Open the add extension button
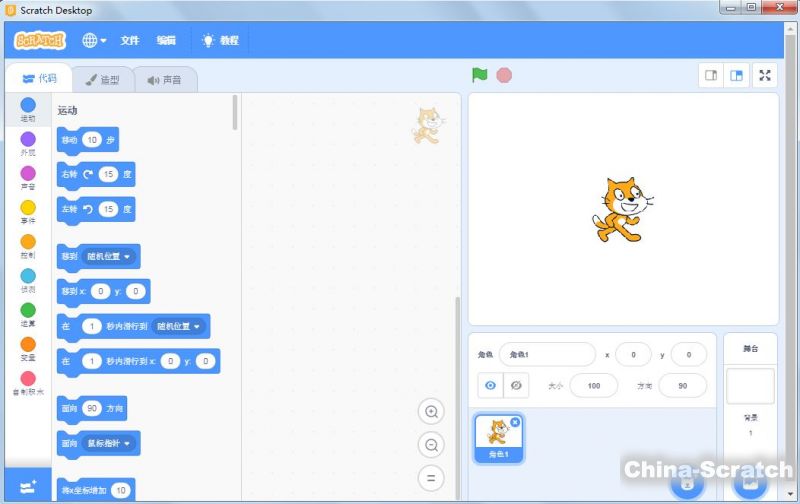The width and height of the screenshot is (800, 504). coord(27,485)
